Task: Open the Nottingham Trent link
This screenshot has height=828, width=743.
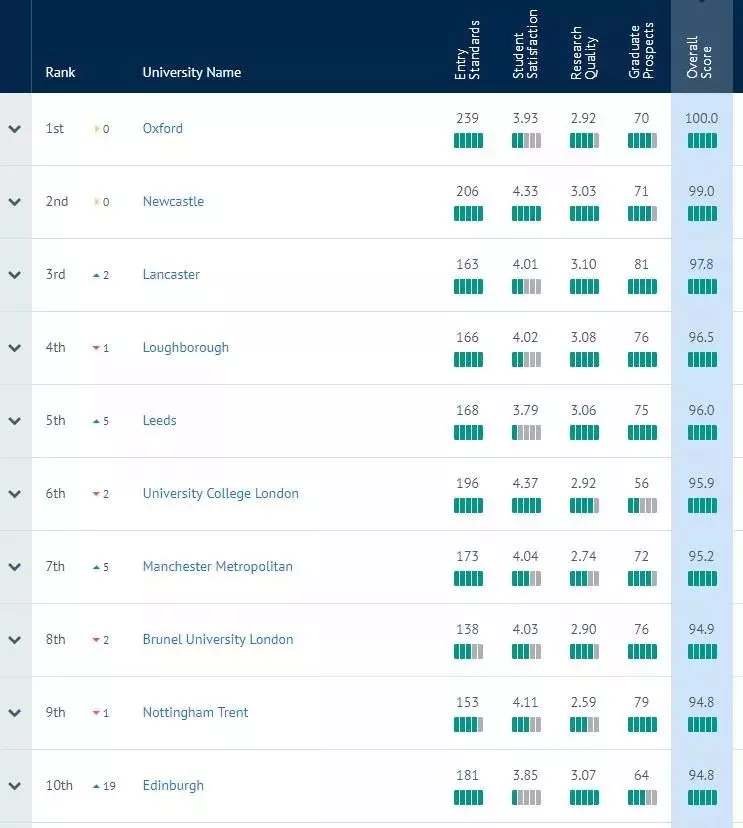Action: click(195, 712)
